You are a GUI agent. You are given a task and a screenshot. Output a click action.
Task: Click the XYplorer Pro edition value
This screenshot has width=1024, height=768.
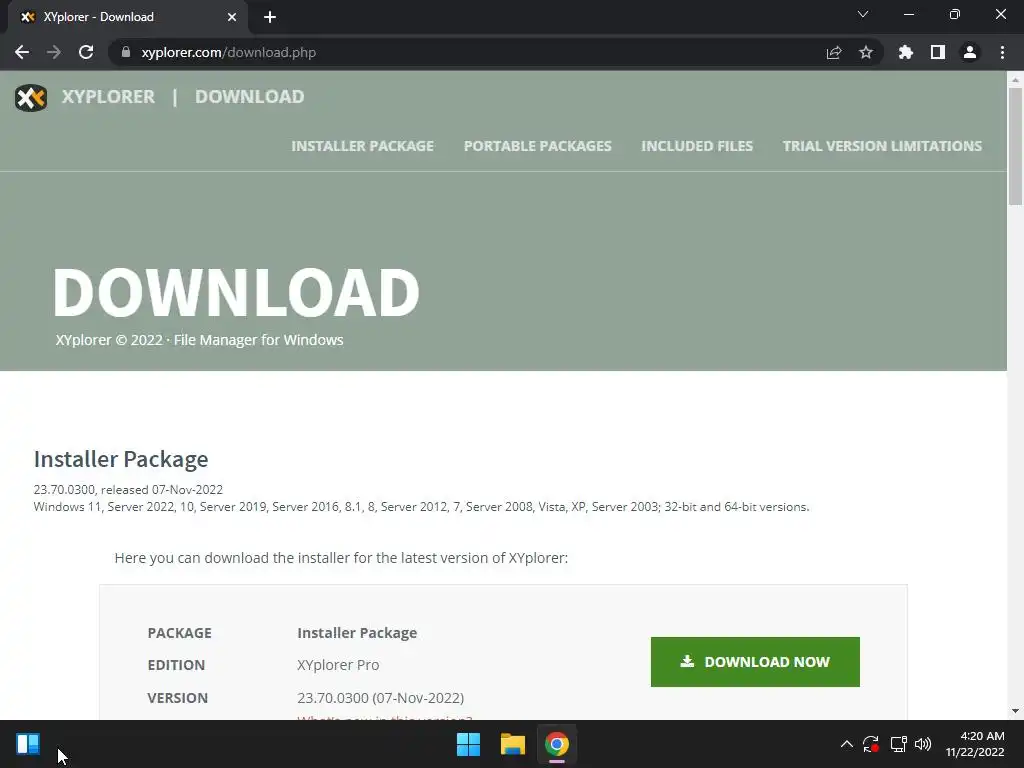point(338,665)
